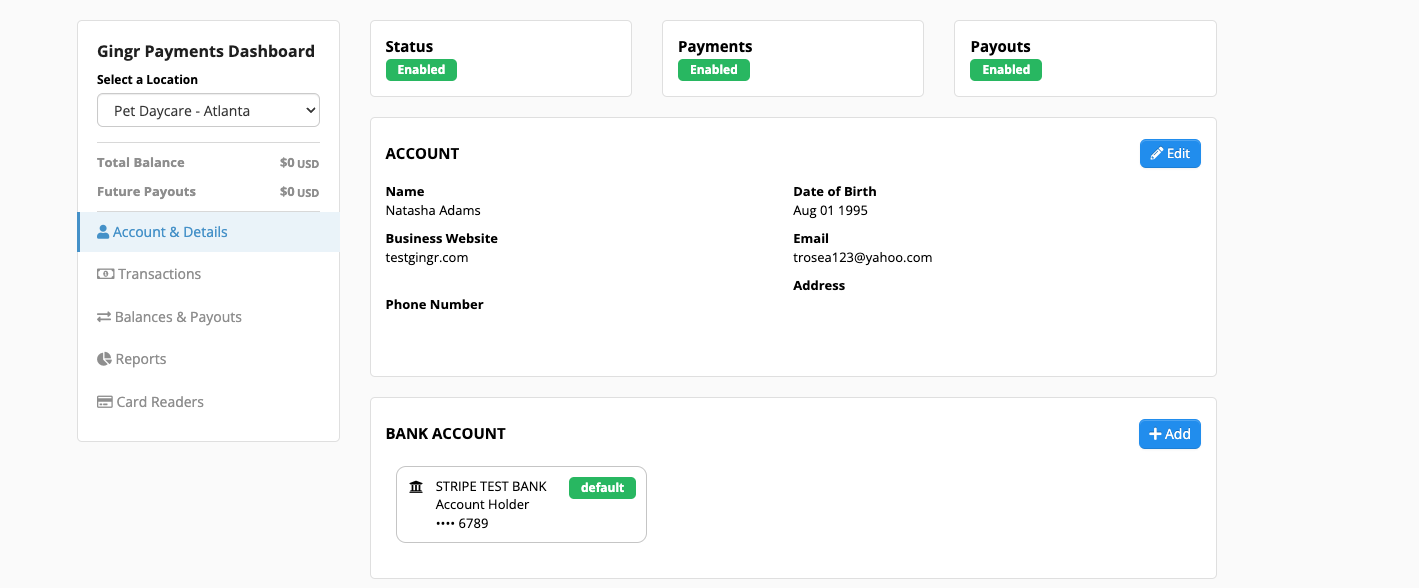
Task: Click business website testgingr.com
Action: coord(427,258)
